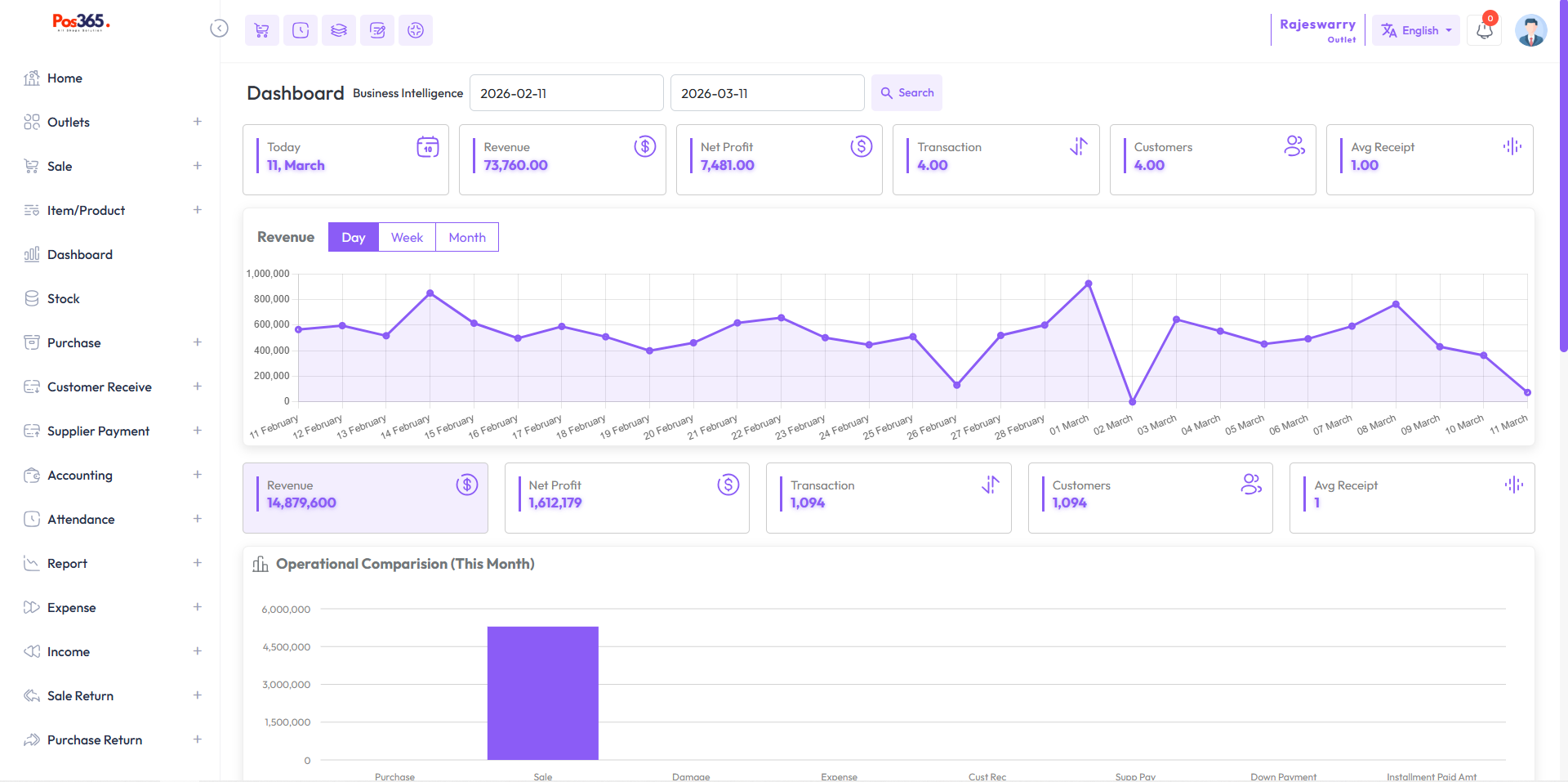Select the Day revenue view
Screen dimensions: 1568x782
pyautogui.click(x=353, y=237)
